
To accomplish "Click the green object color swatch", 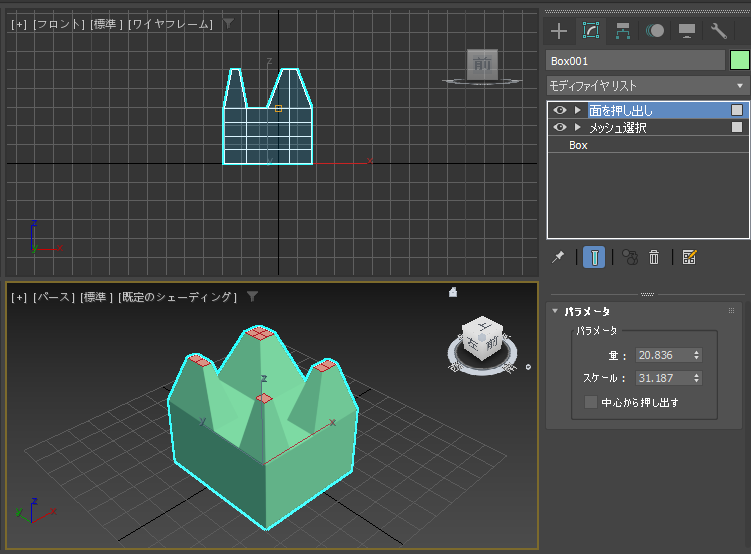I will tap(739, 60).
